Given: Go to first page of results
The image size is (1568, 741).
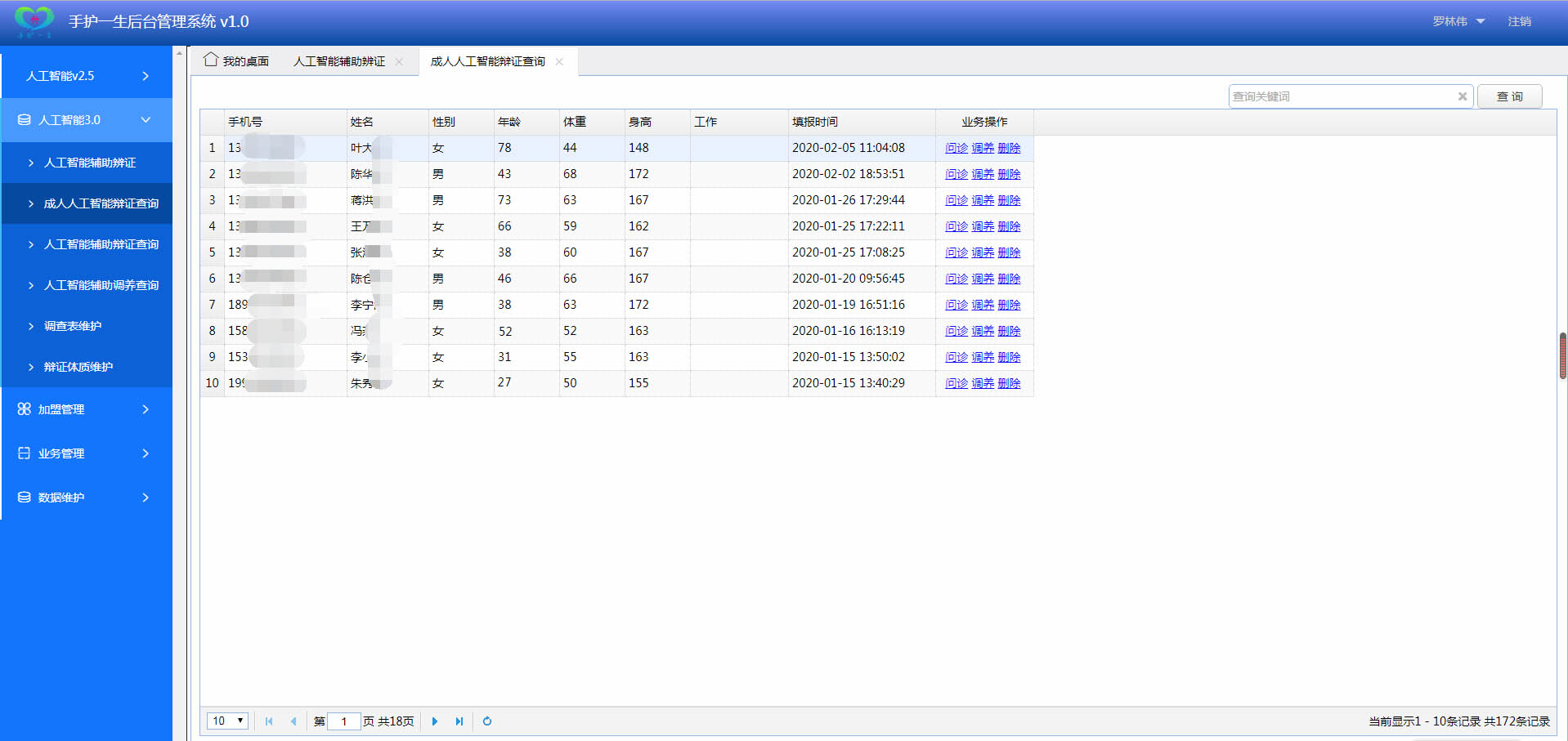Looking at the screenshot, I should 269,721.
